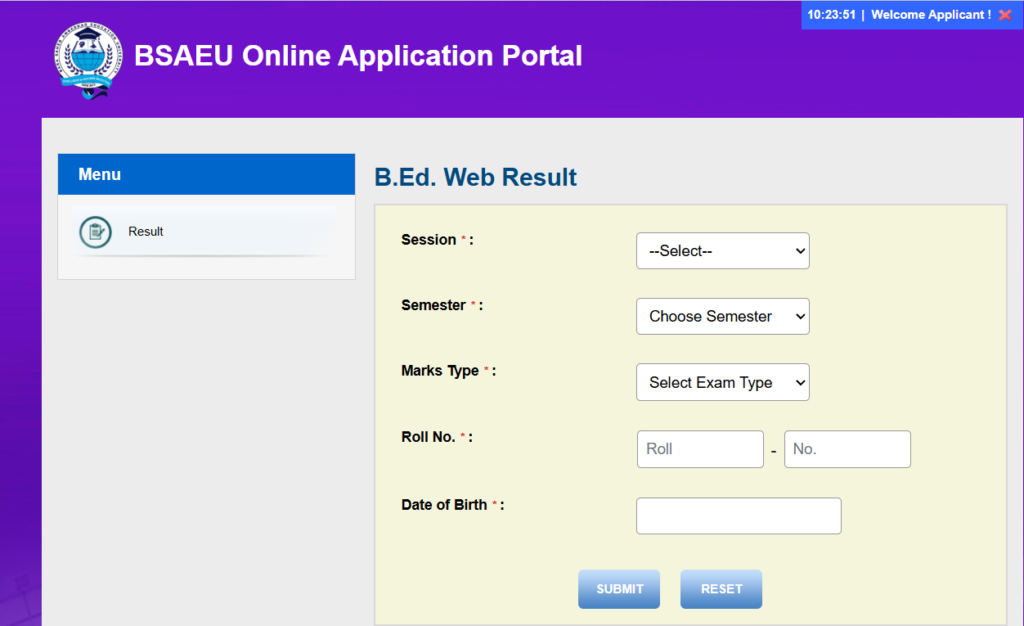Focus the Date of Birth field
This screenshot has height=626, width=1024.
[x=739, y=516]
